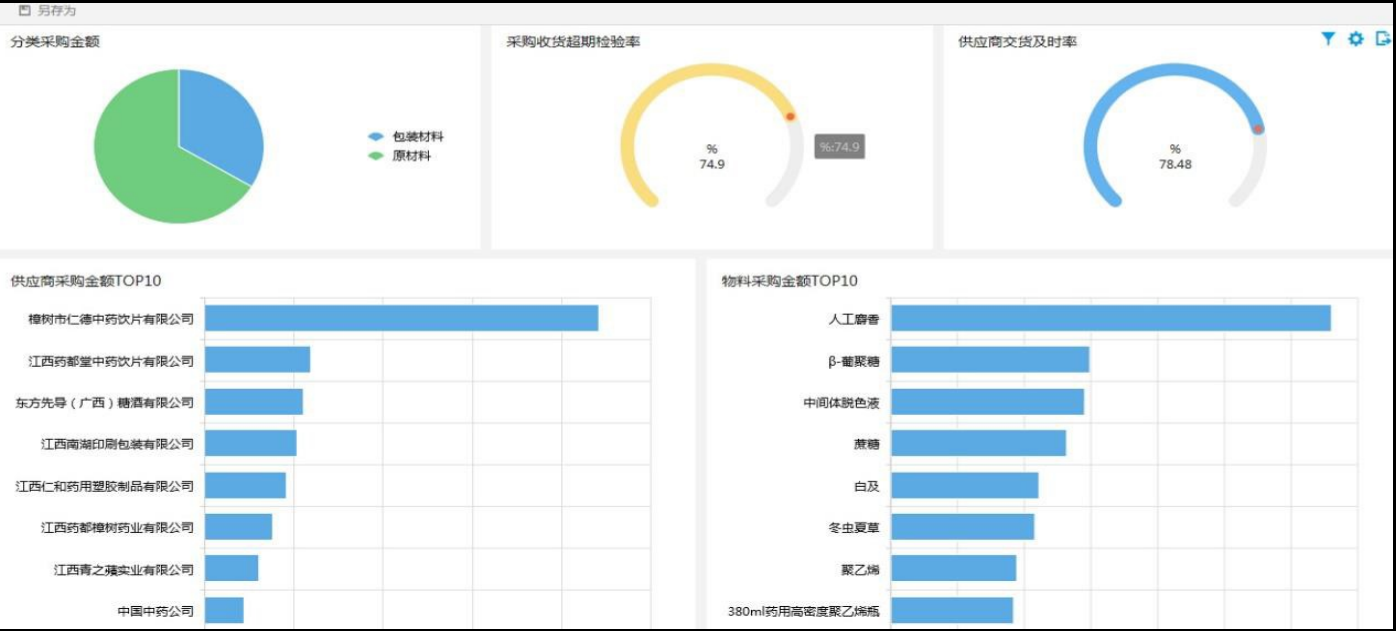1396x631 pixels.
Task: Select the 人工麝香 bar in material chart
Action: pyautogui.click(x=1110, y=318)
